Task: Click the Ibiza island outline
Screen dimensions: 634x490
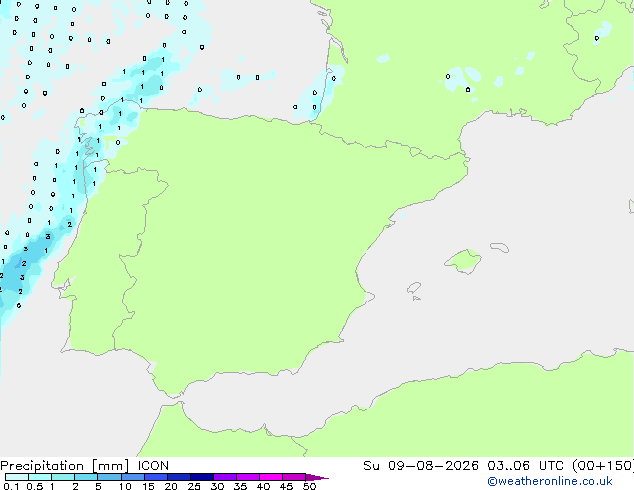Action: [x=414, y=288]
